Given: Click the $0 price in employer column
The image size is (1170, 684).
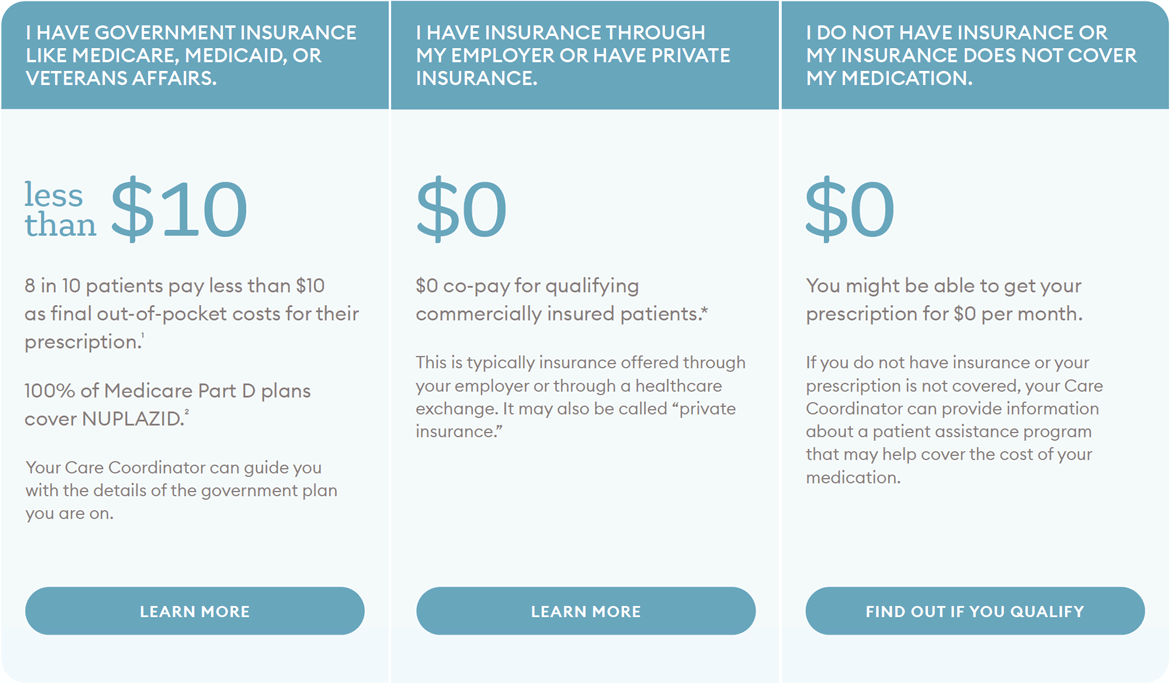Looking at the screenshot, I should [461, 210].
